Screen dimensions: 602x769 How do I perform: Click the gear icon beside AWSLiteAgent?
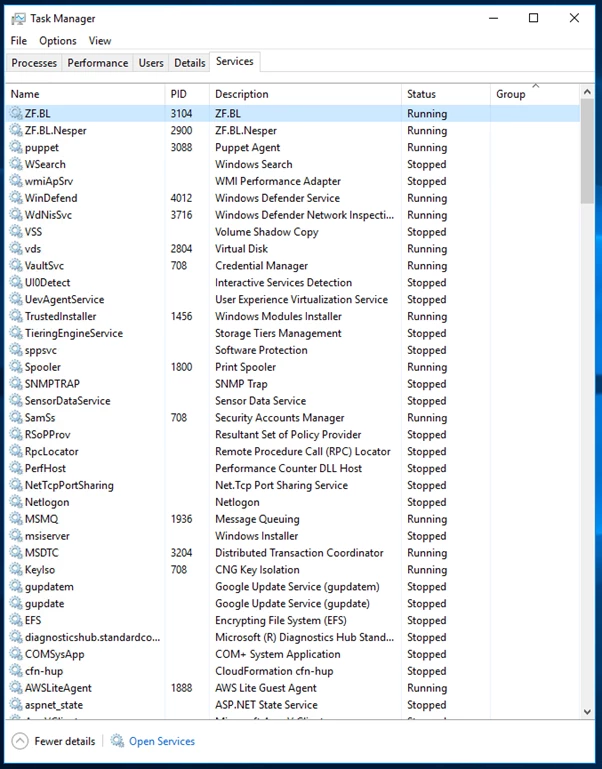click(16, 688)
